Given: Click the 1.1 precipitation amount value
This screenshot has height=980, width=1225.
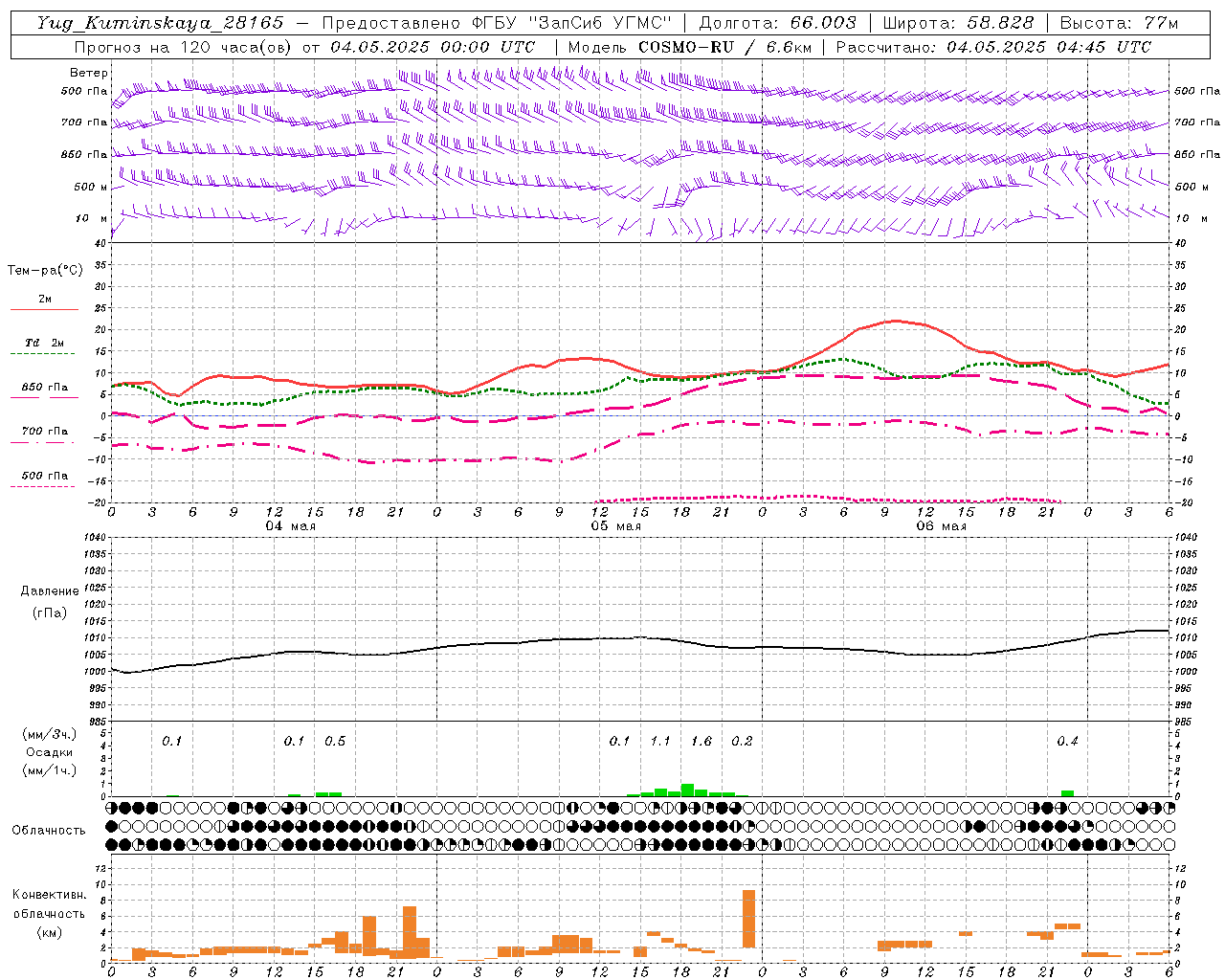Looking at the screenshot, I should 660,742.
